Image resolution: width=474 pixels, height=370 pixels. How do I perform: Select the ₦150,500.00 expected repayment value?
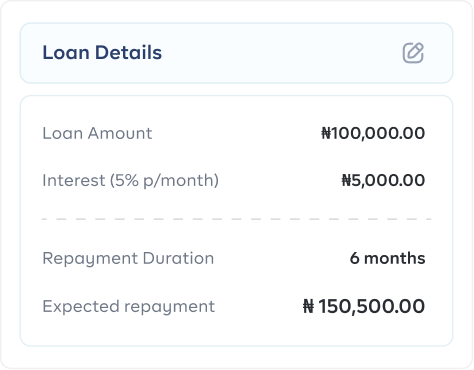364,306
